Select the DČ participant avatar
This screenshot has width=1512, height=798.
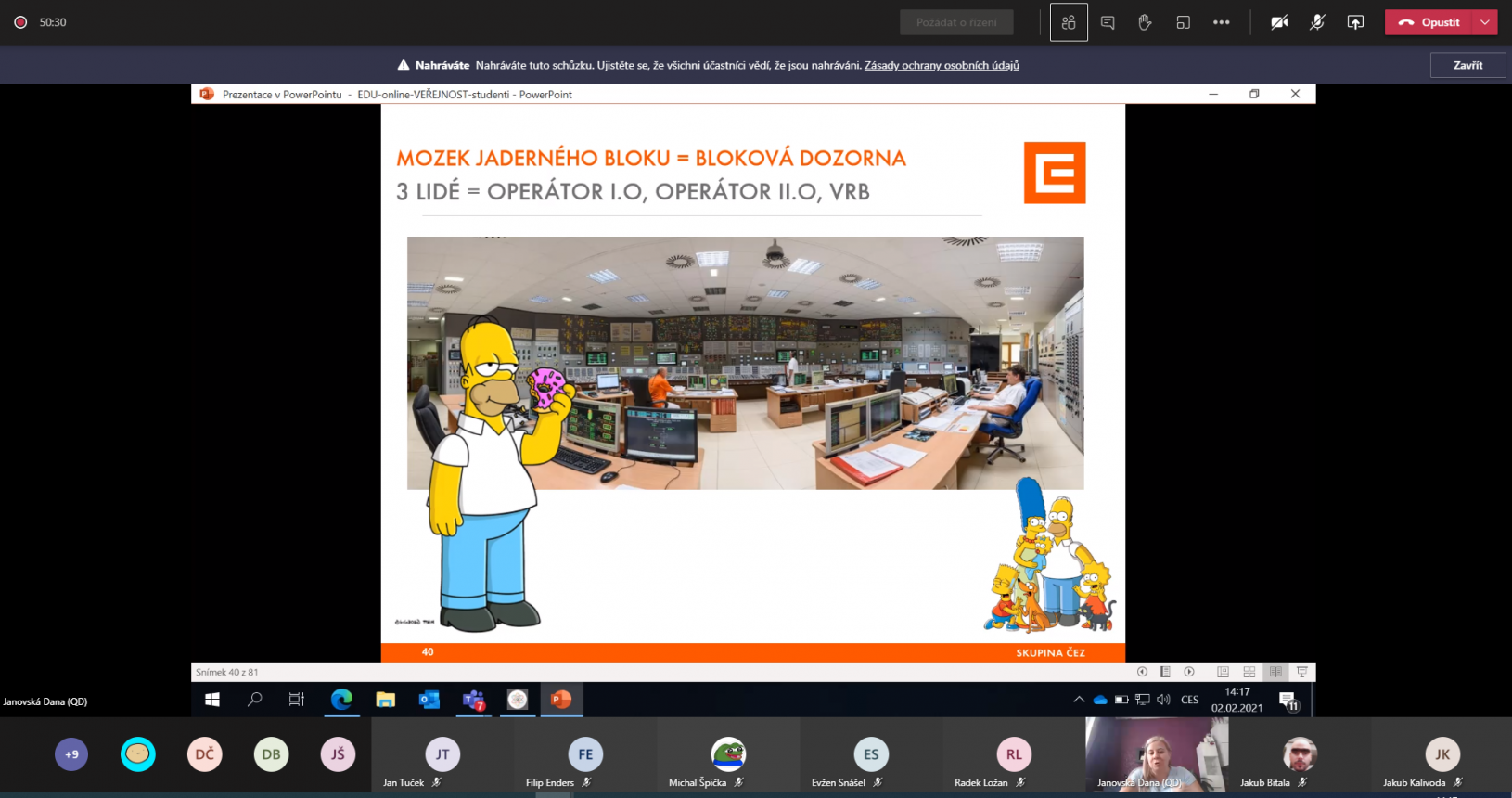pyautogui.click(x=205, y=754)
